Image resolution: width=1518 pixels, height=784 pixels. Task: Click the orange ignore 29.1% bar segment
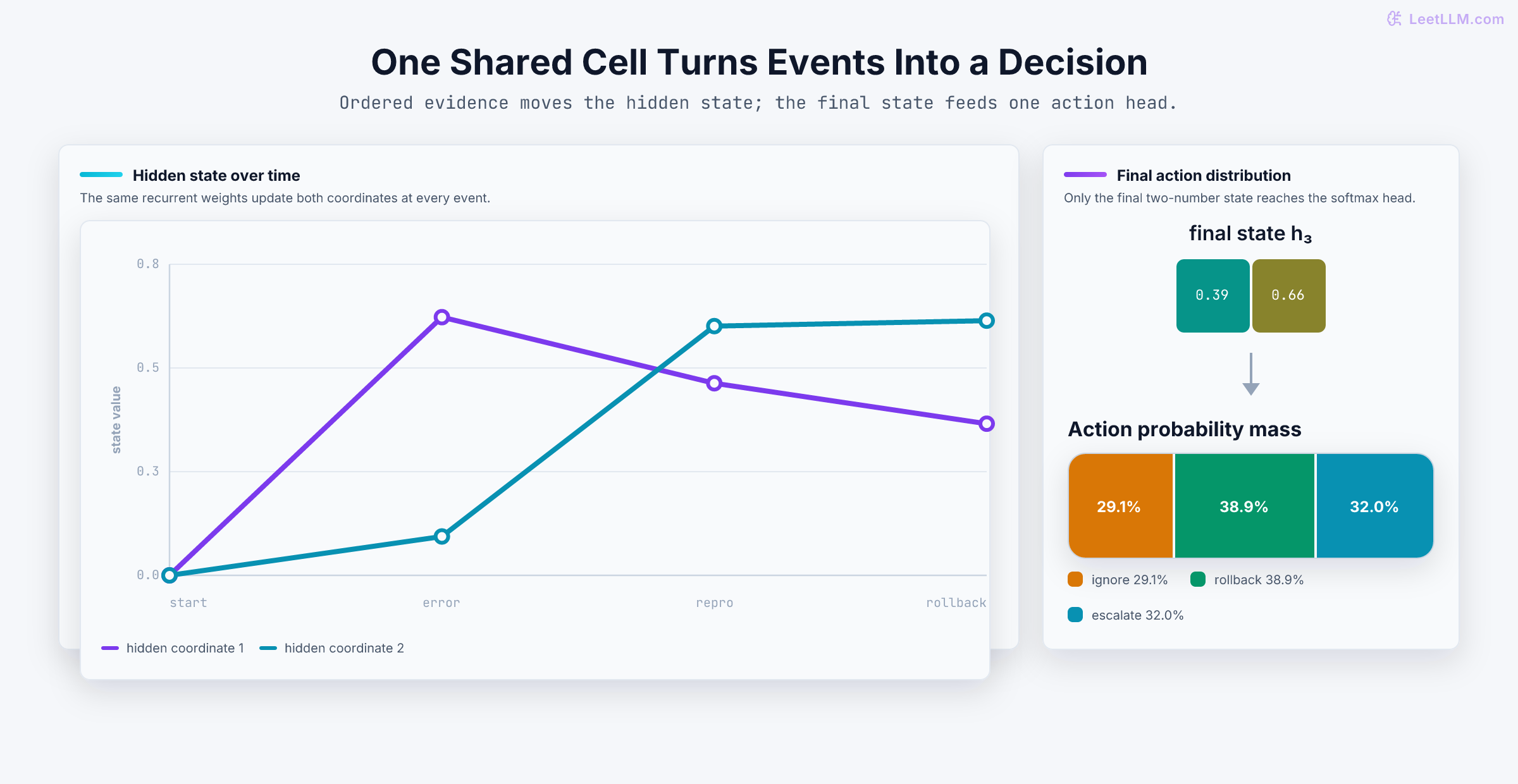1120,506
